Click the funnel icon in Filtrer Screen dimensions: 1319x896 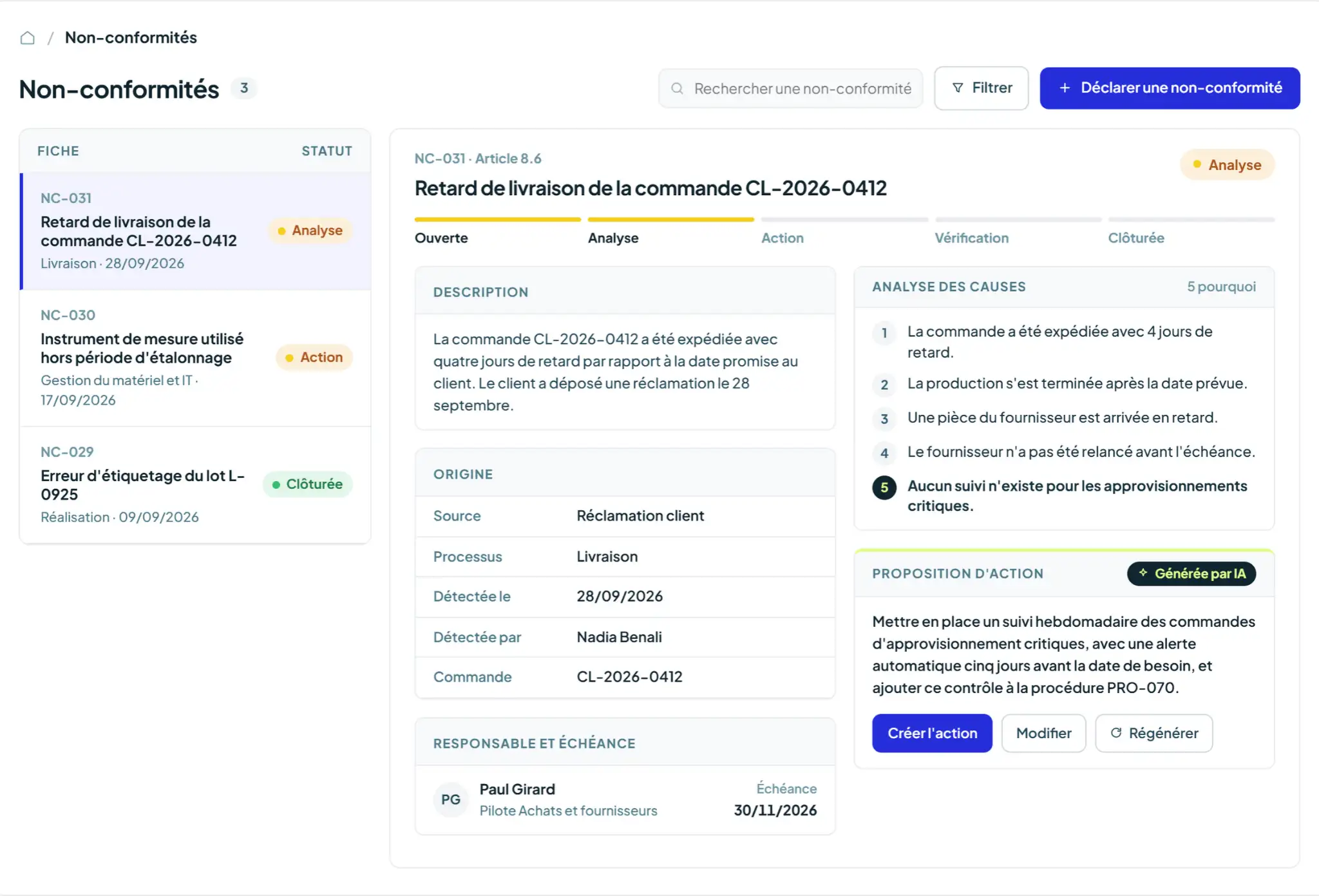tap(958, 88)
